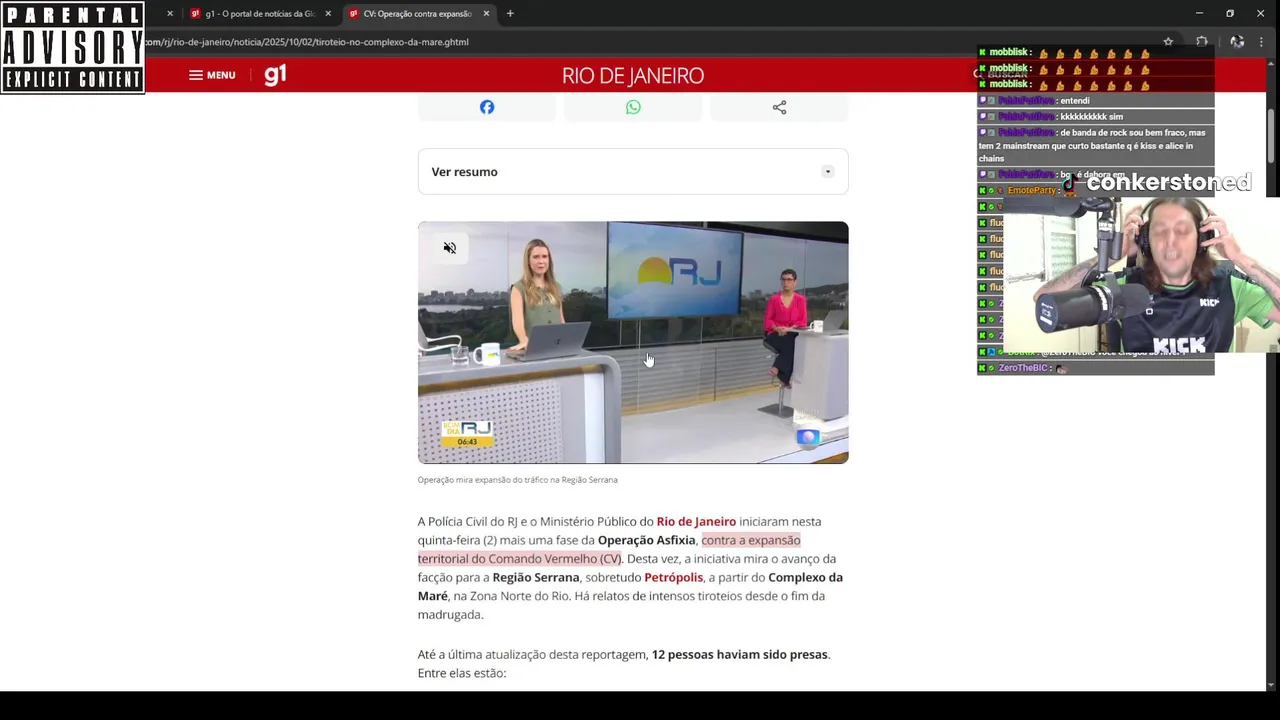
Task: Open the Rio de Janeiro red link
Action: click(696, 521)
